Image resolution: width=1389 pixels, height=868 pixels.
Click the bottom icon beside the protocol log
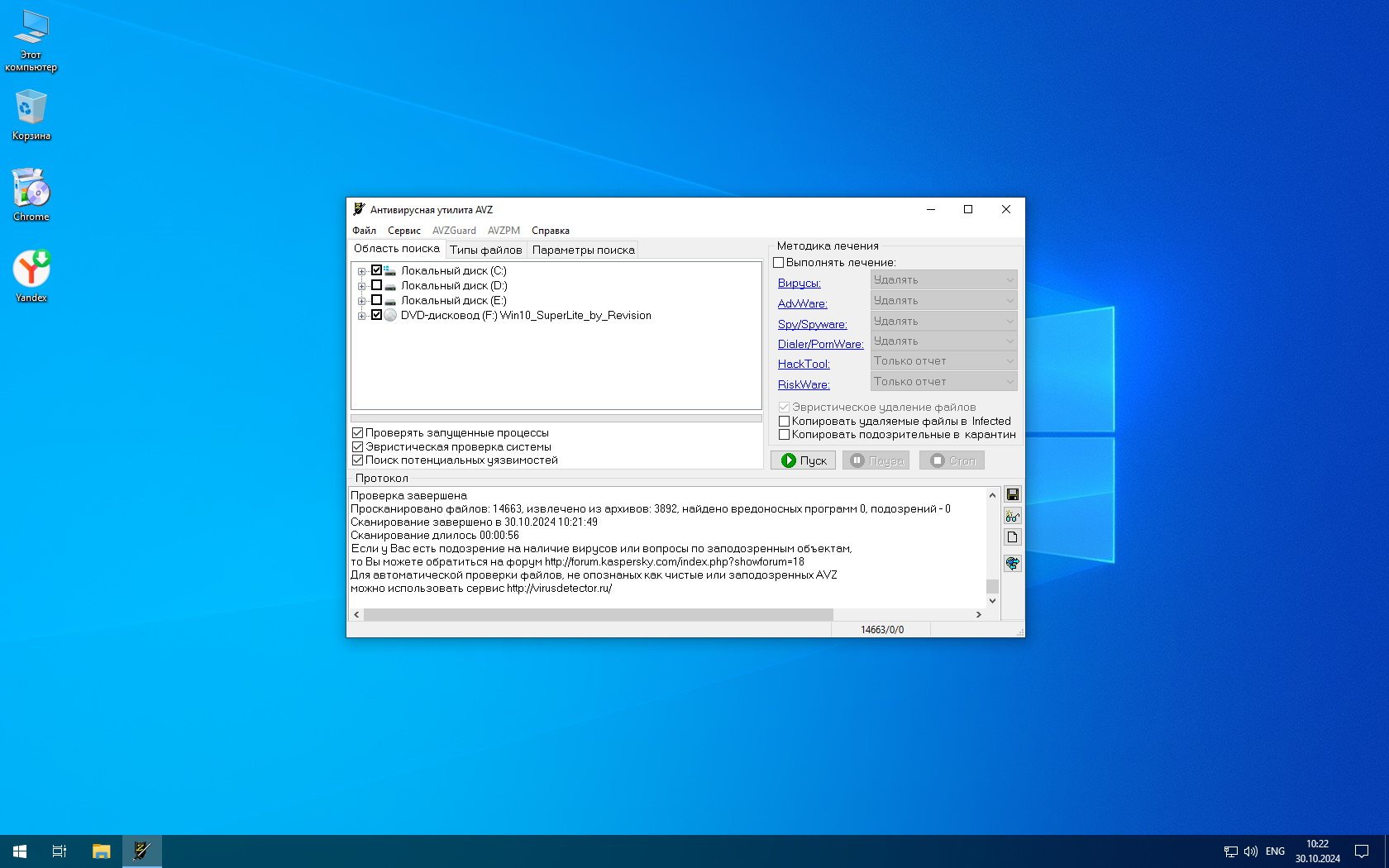pos(1012,563)
